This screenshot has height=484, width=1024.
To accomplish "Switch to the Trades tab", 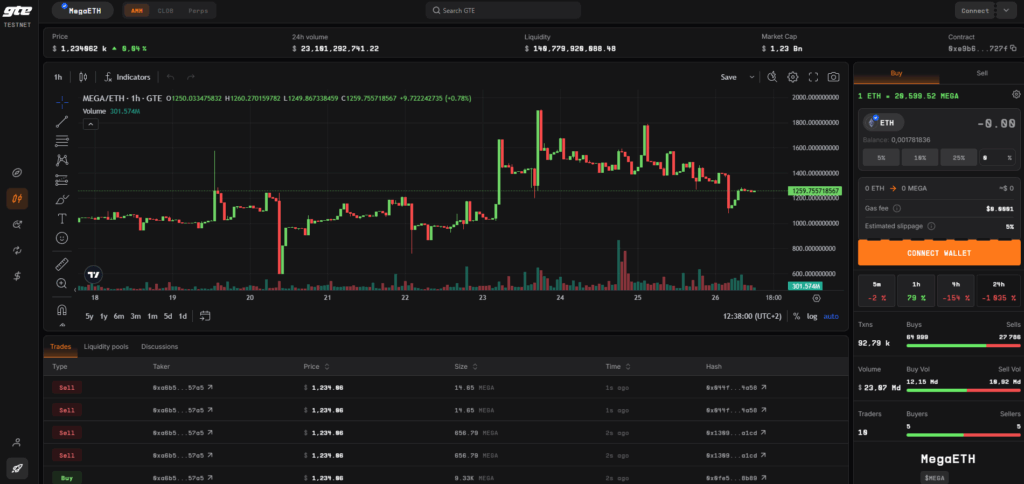I will point(61,347).
